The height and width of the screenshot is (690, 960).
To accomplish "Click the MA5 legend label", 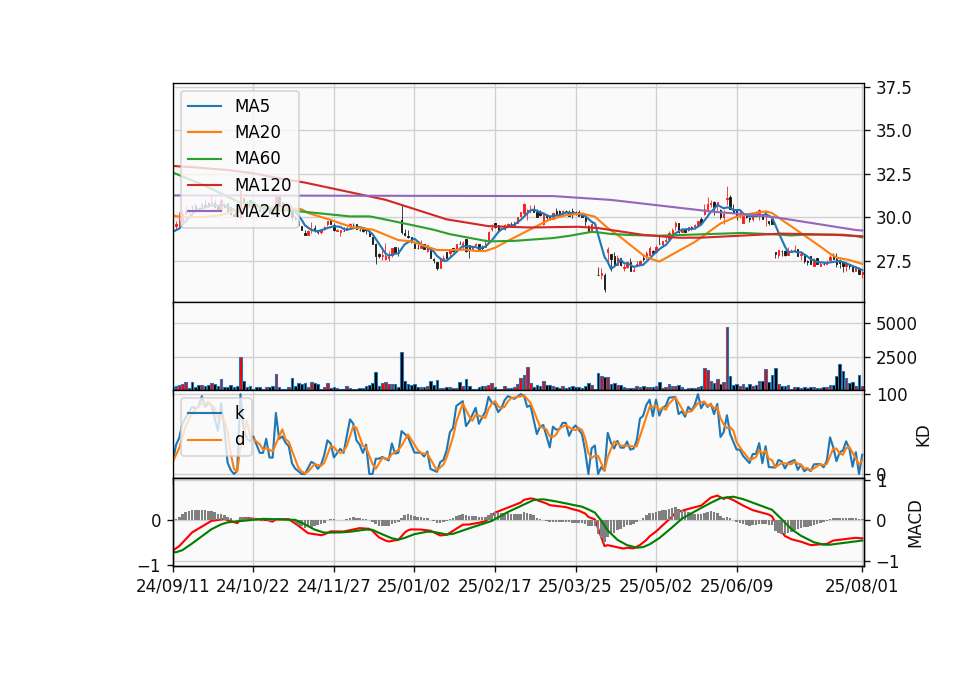I will 252,106.
